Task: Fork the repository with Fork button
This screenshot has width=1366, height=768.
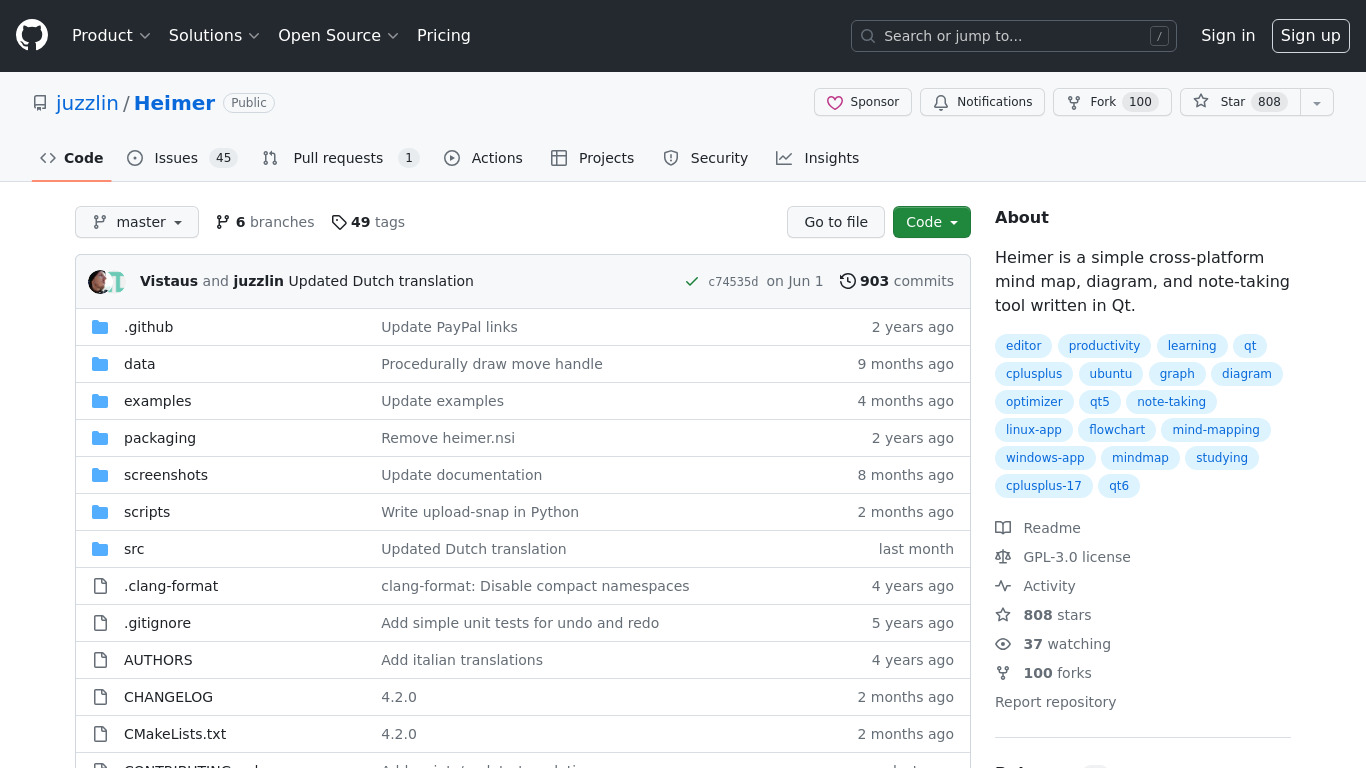Action: coord(1112,102)
